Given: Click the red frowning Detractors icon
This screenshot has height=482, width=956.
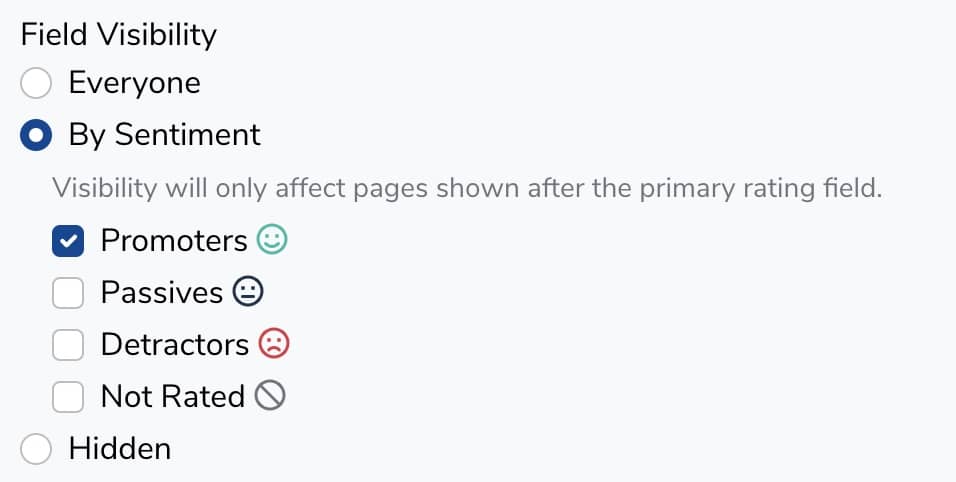Looking at the screenshot, I should (x=274, y=344).
